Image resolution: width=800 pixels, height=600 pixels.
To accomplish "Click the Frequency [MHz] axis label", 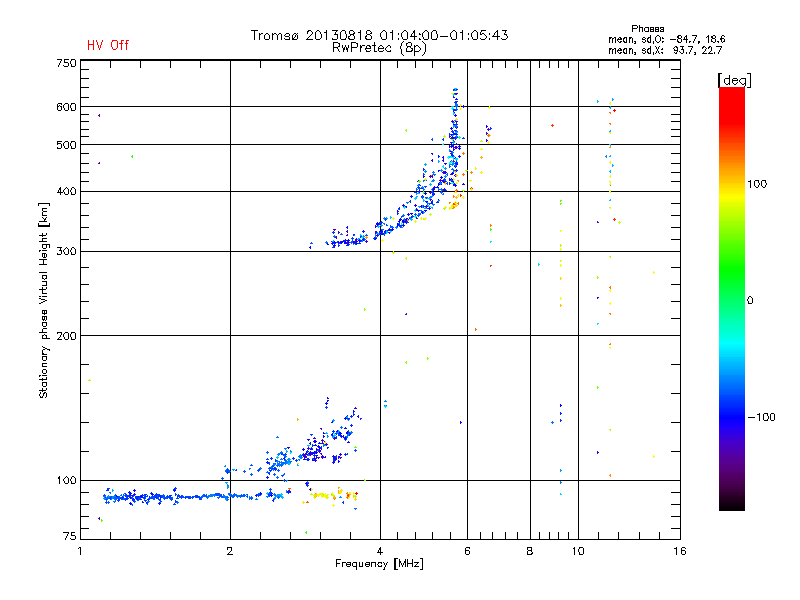I will click(x=379, y=564).
